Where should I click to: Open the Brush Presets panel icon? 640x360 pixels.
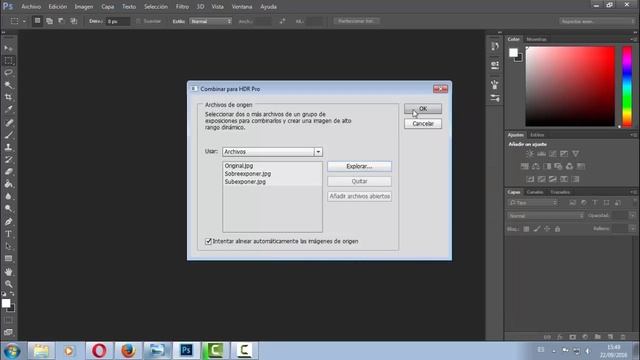(495, 98)
